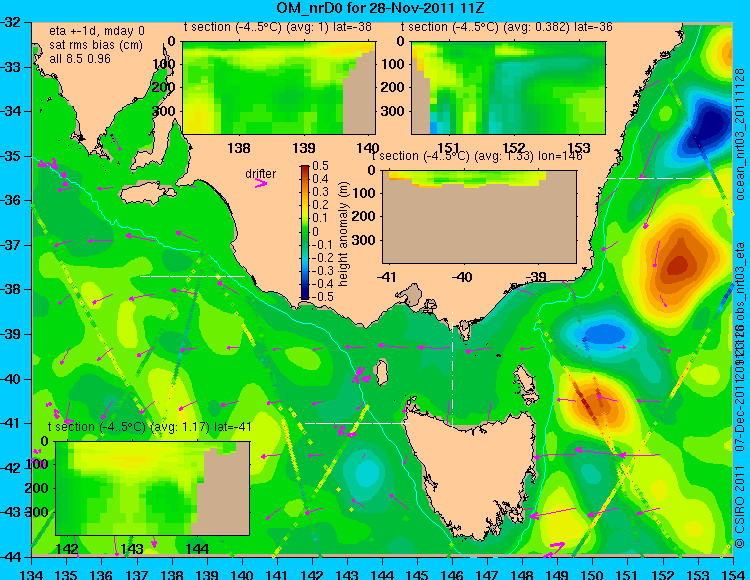Click the 152 label under the lat=-36 section
This screenshot has width=750, height=580.
[514, 148]
